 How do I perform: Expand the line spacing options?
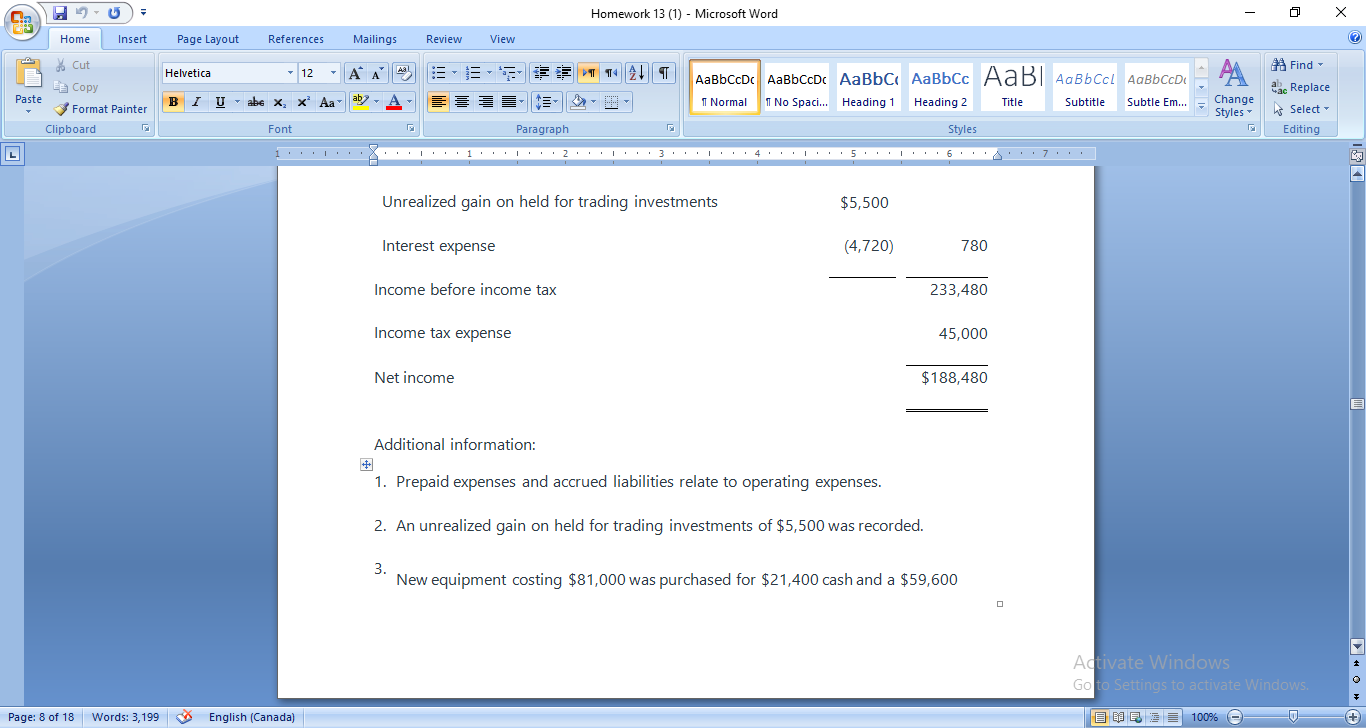pyautogui.click(x=555, y=101)
